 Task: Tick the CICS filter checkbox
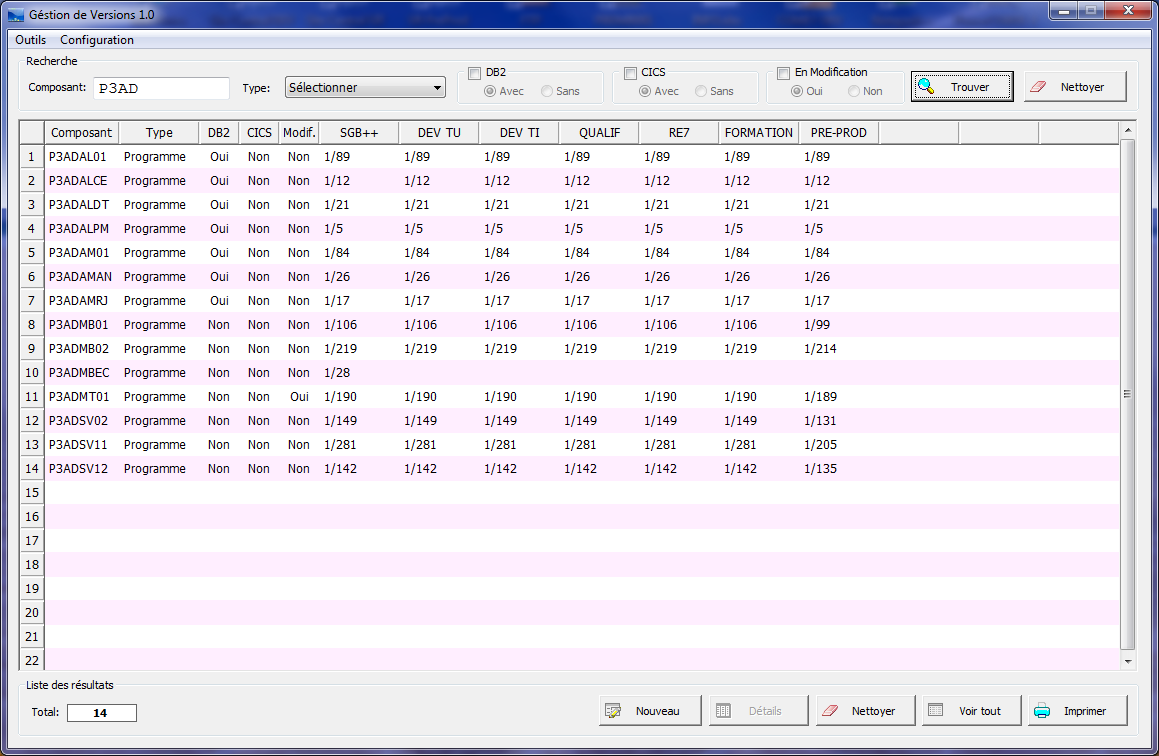(631, 73)
